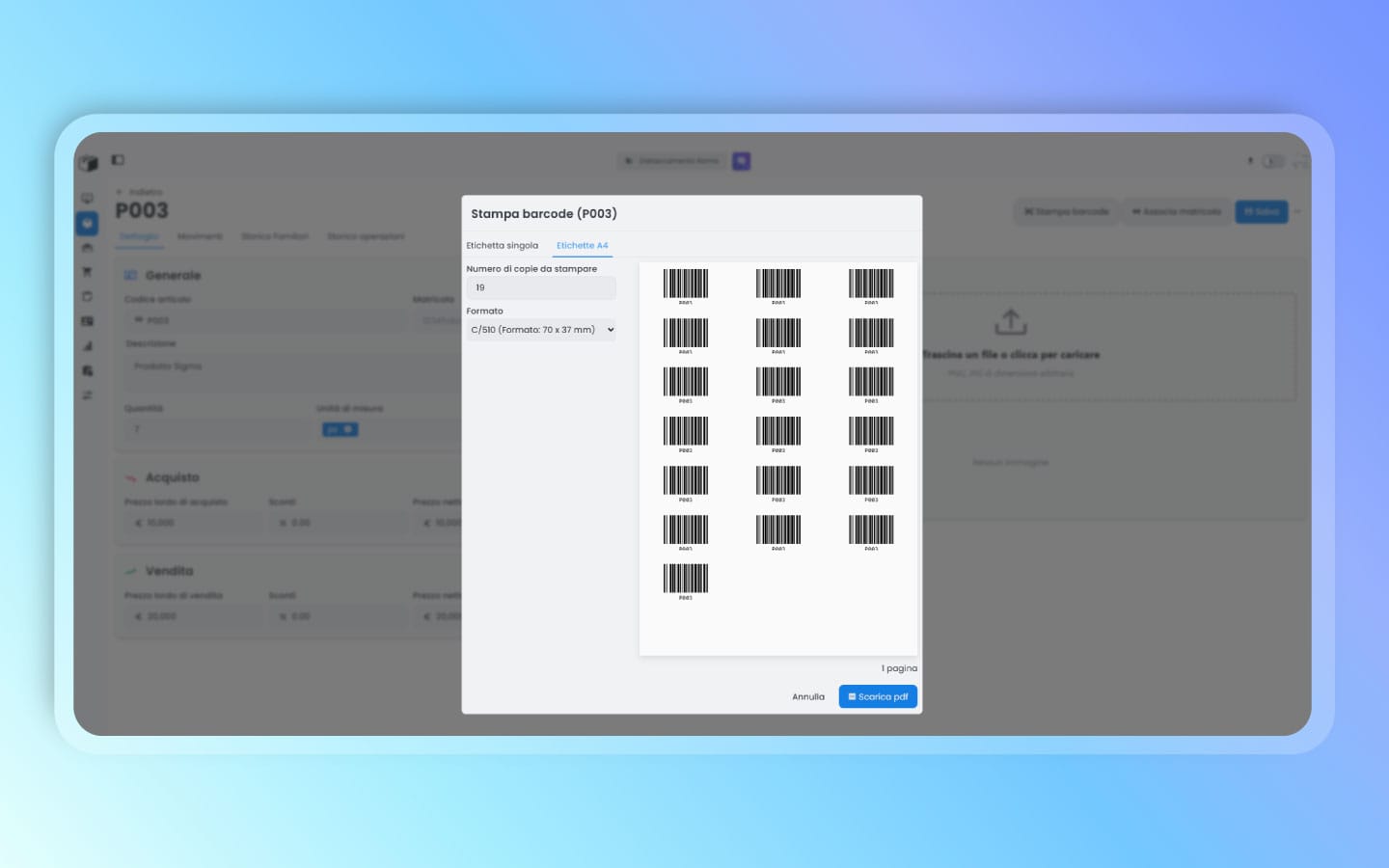Open the warehouse icon in the sidebar
The width and height of the screenshot is (1389, 868).
point(87,248)
